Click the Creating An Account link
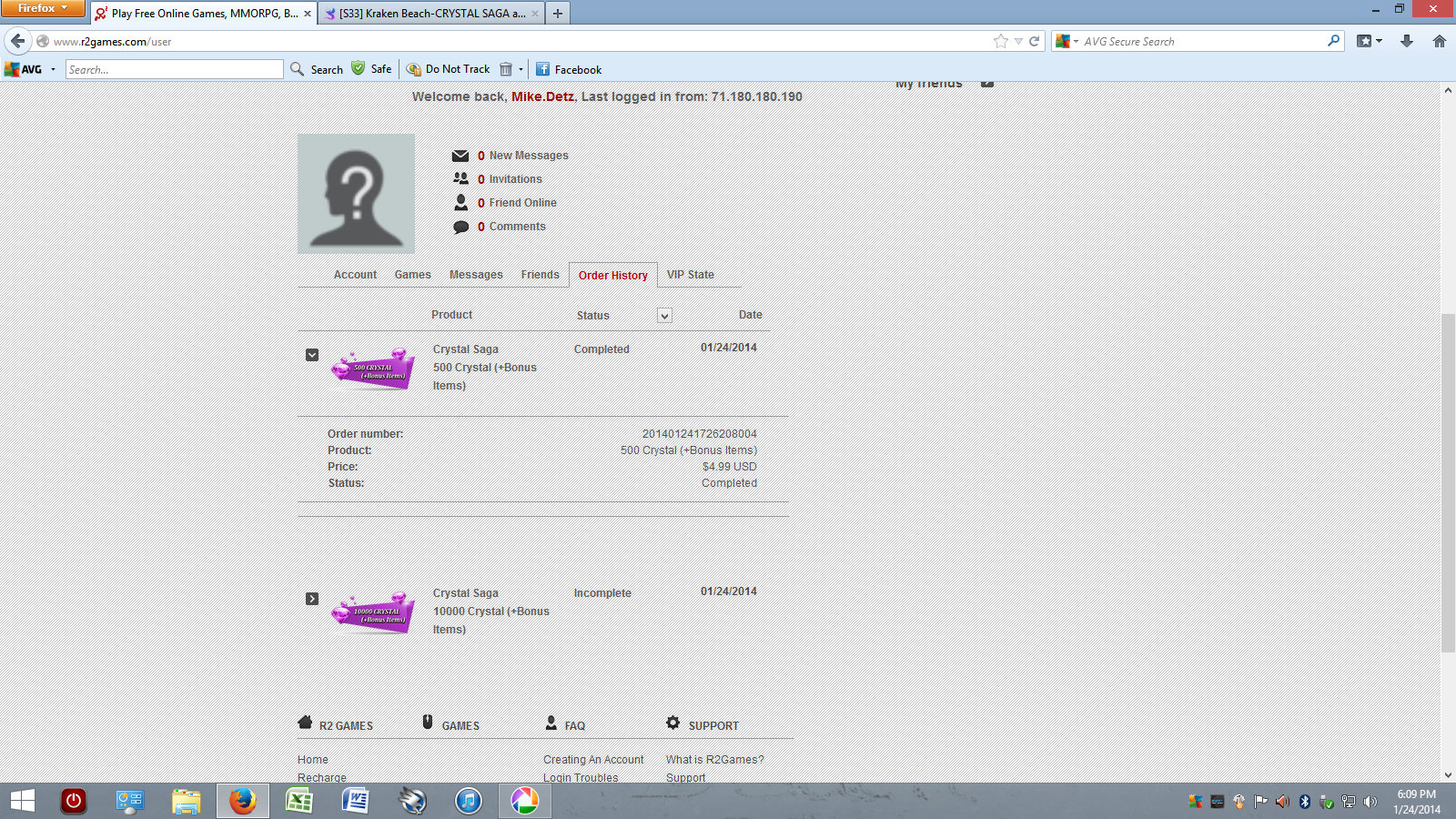 593,760
